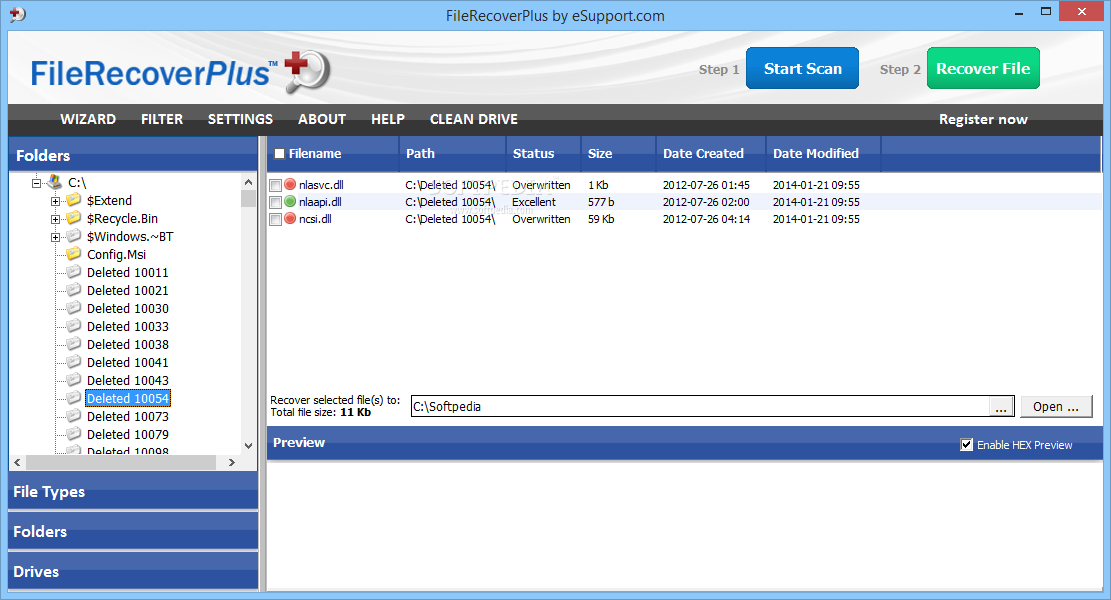This screenshot has width=1111, height=600.
Task: Click the Start Scan button
Action: (x=802, y=68)
